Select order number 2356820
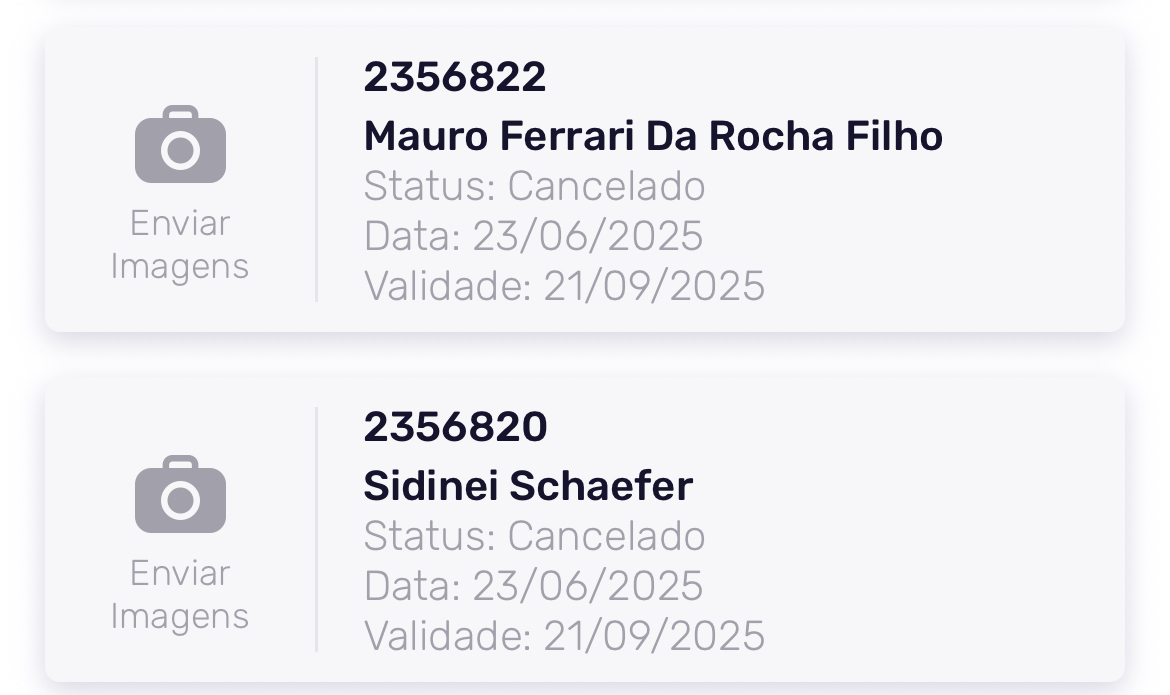 pyautogui.click(x=455, y=427)
